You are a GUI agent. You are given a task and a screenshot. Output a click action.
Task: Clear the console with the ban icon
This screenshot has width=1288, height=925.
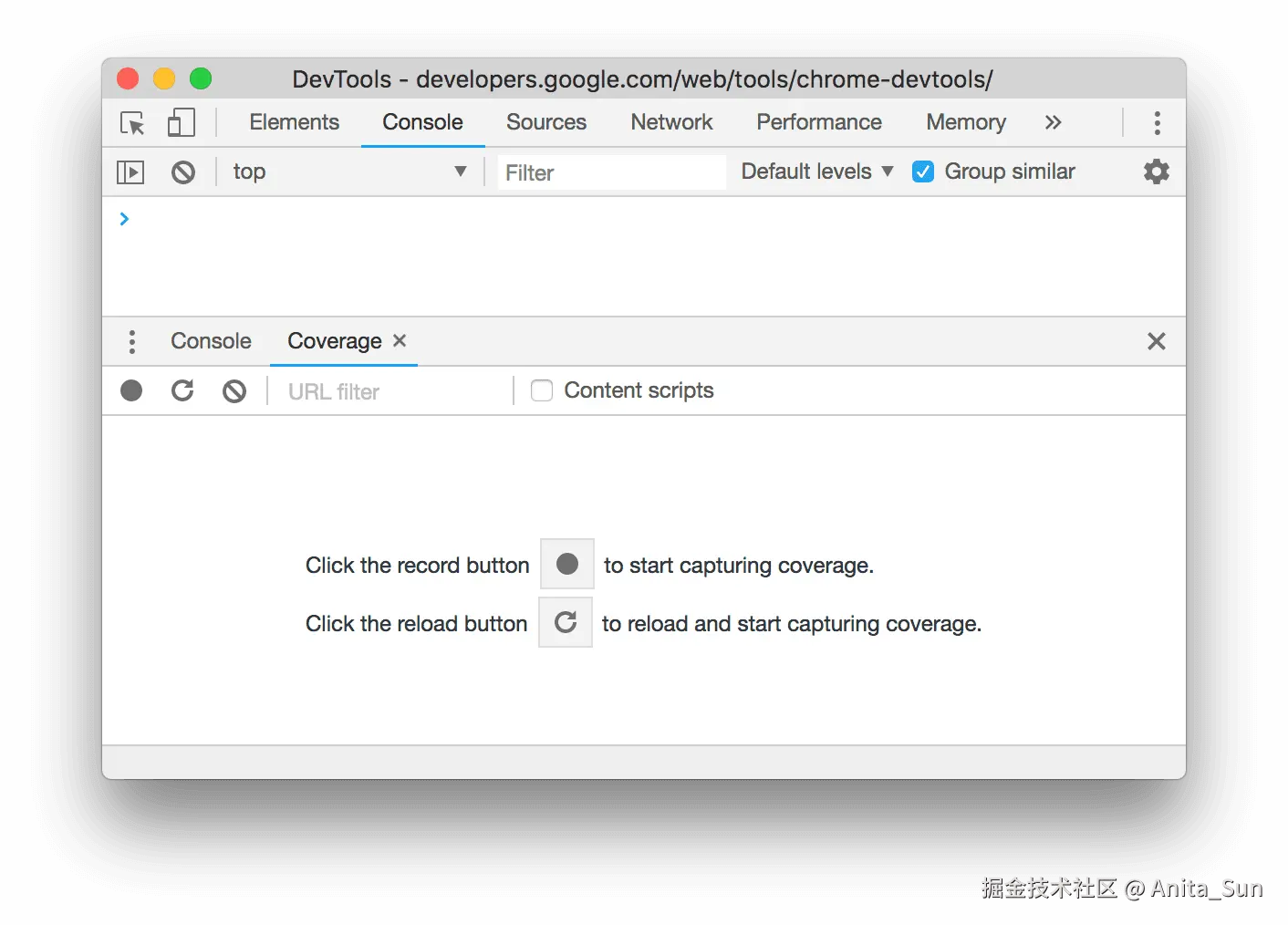(183, 172)
